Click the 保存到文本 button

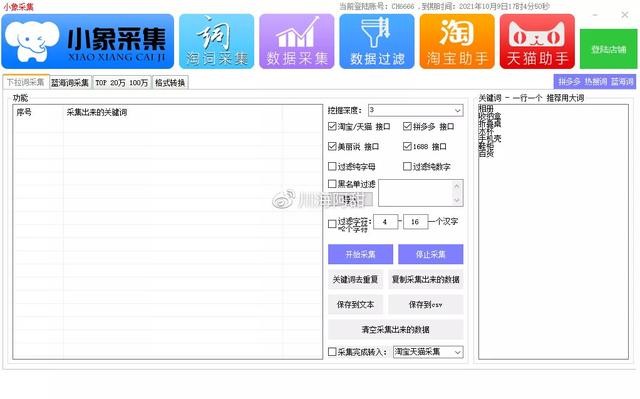355,304
